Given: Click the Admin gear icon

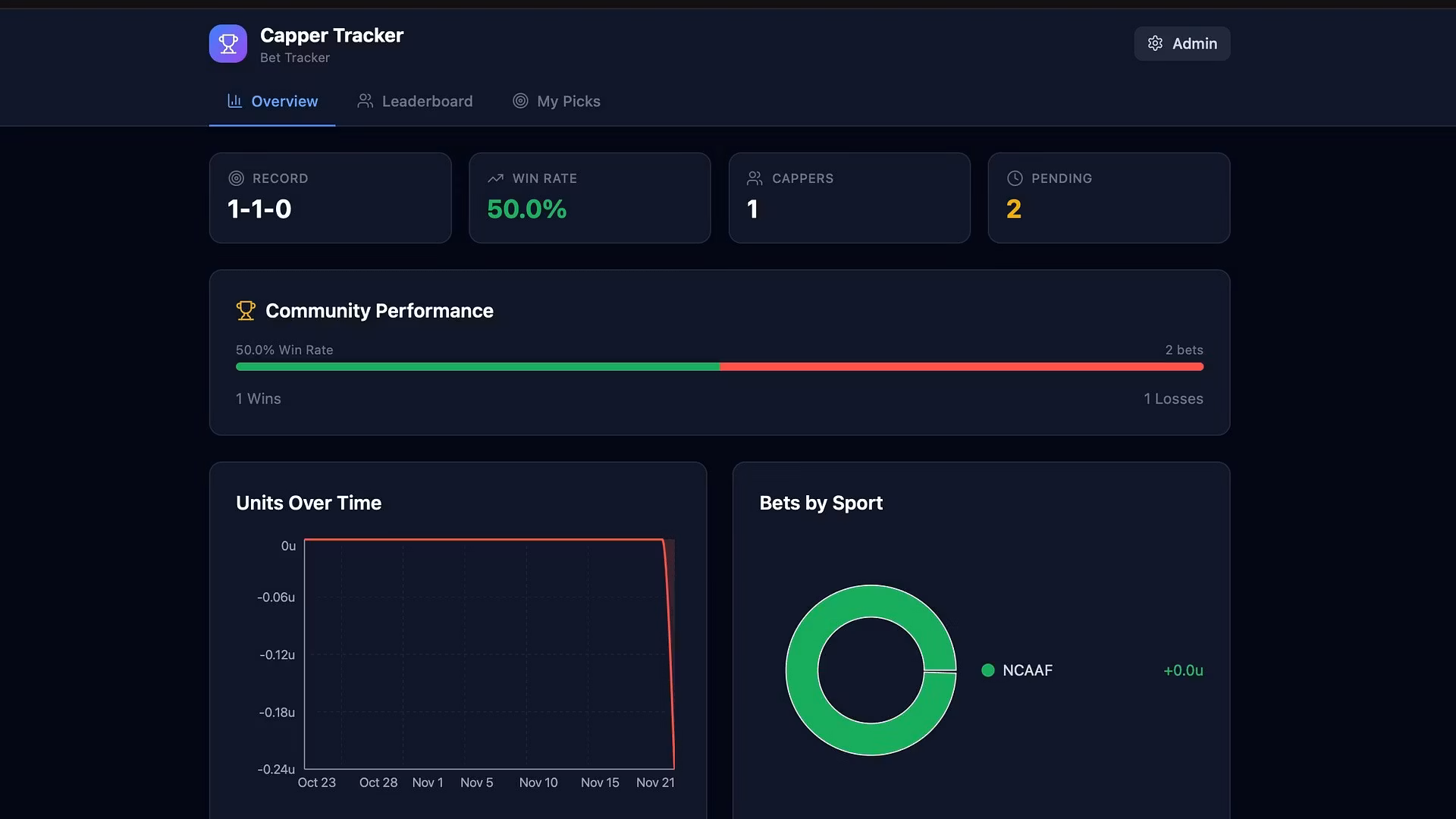Looking at the screenshot, I should tap(1155, 44).
